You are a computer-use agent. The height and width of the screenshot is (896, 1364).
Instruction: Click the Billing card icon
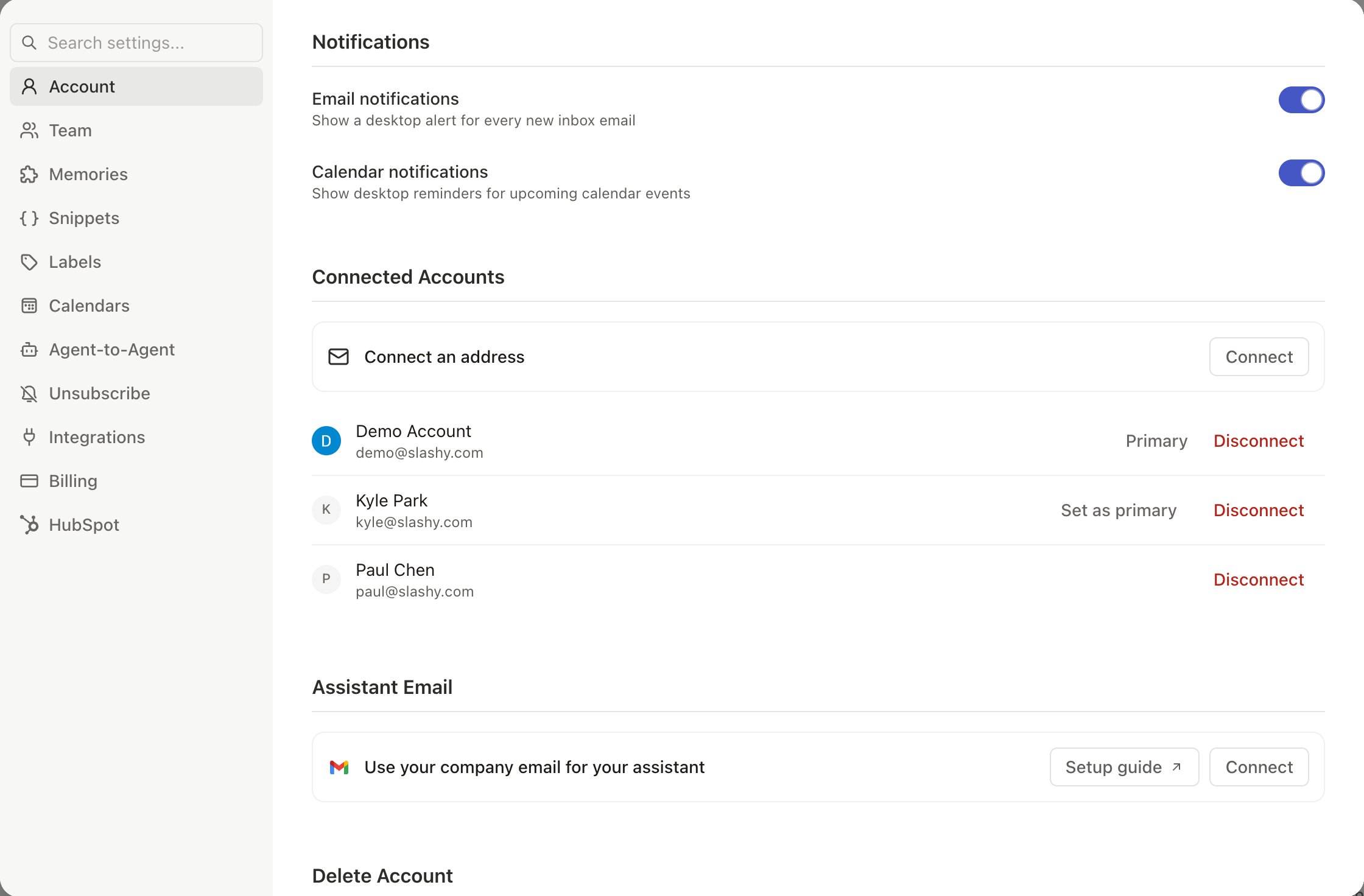29,481
